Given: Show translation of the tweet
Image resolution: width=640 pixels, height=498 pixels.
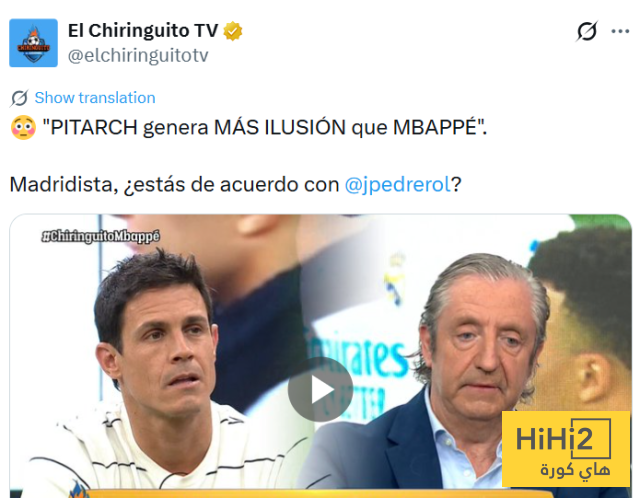Looking at the screenshot, I should point(95,98).
